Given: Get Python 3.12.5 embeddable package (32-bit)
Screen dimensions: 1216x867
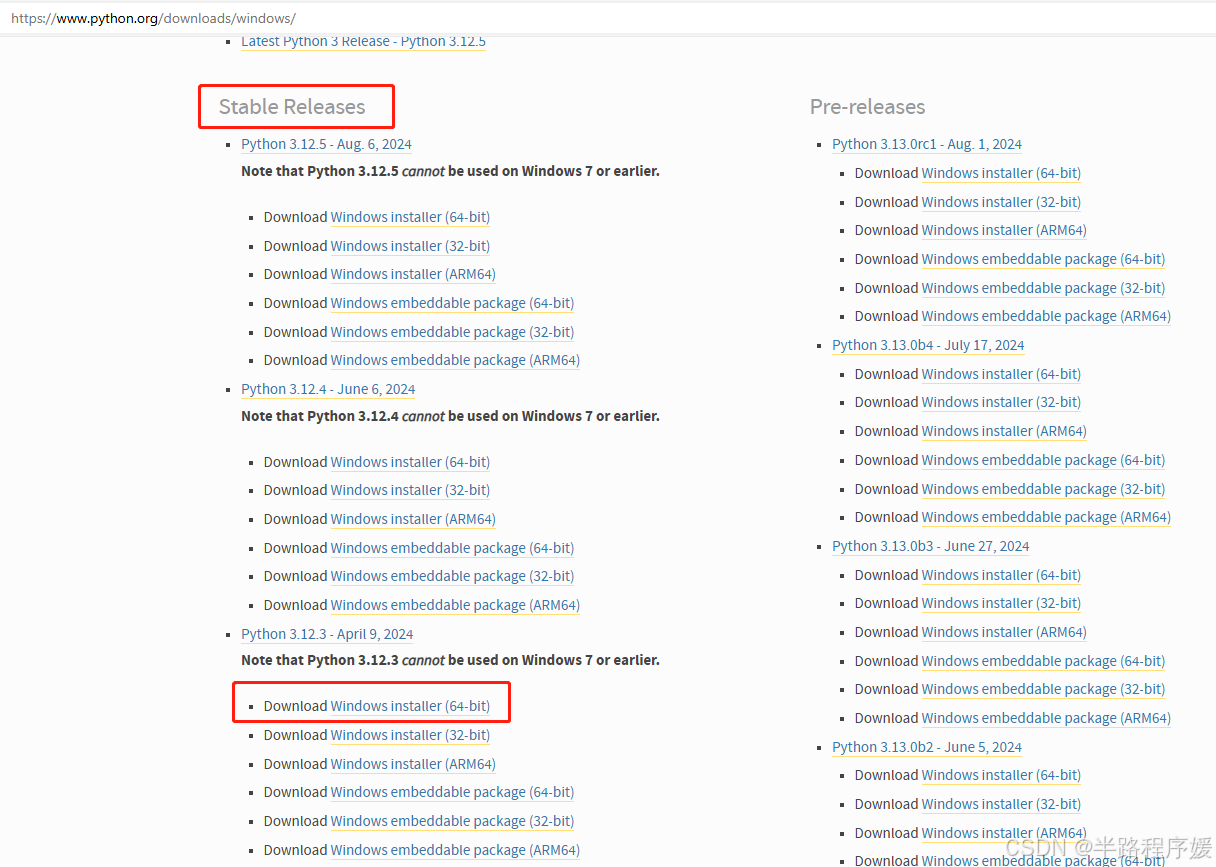Looking at the screenshot, I should (452, 332).
